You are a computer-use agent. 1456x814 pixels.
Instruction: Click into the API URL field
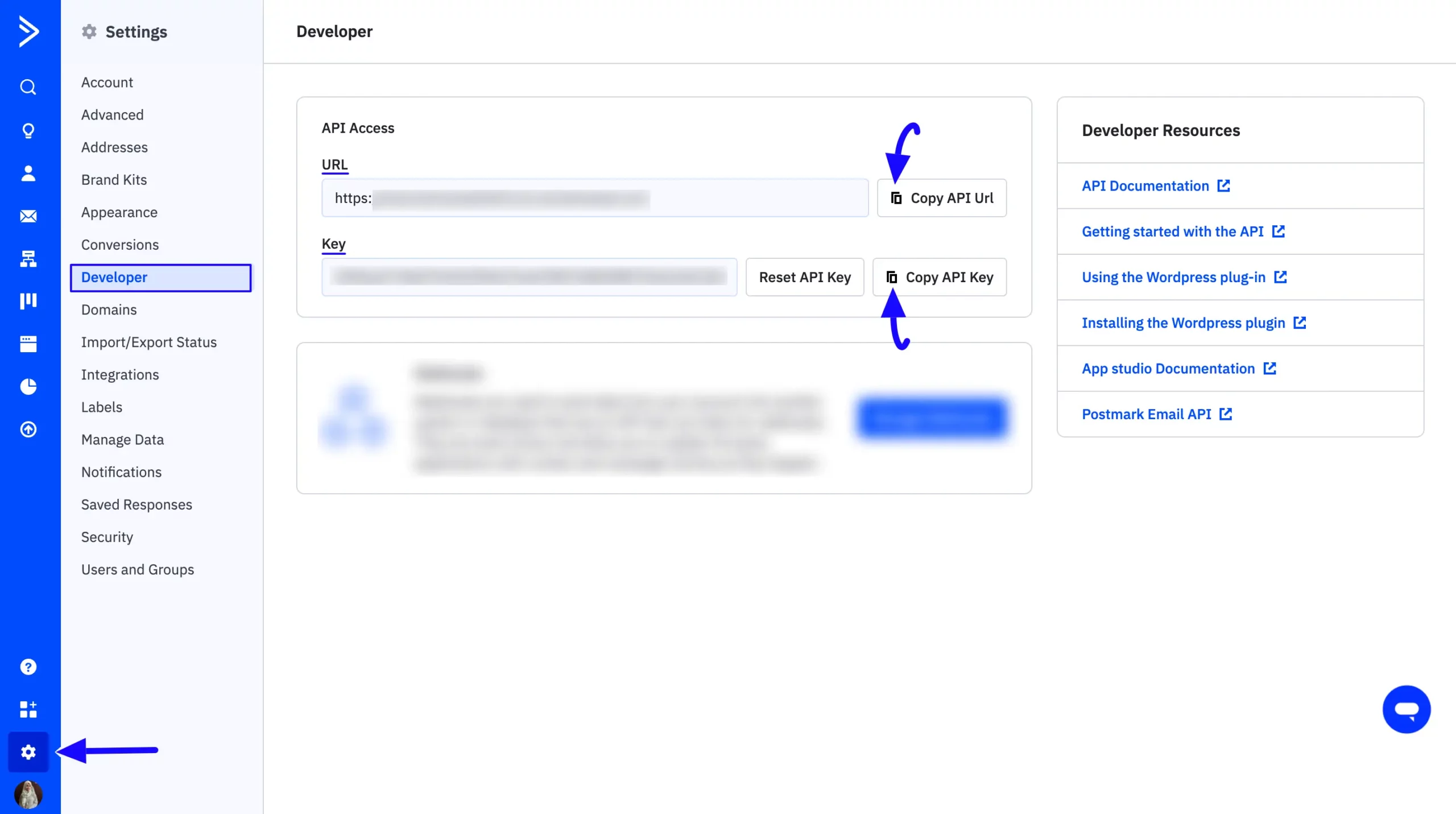(595, 198)
